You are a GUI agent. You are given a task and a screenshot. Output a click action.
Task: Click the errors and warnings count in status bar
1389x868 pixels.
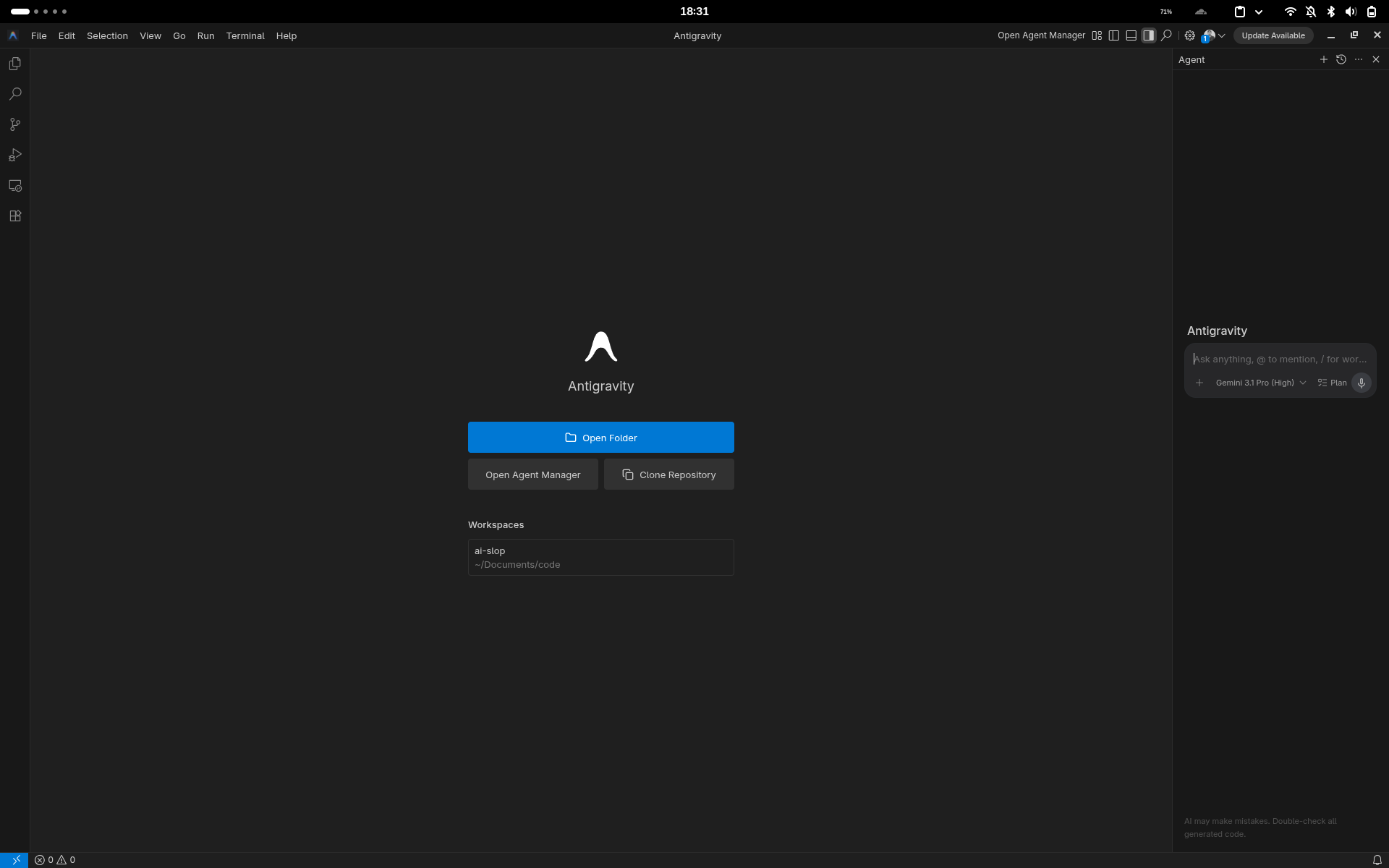[x=55, y=860]
